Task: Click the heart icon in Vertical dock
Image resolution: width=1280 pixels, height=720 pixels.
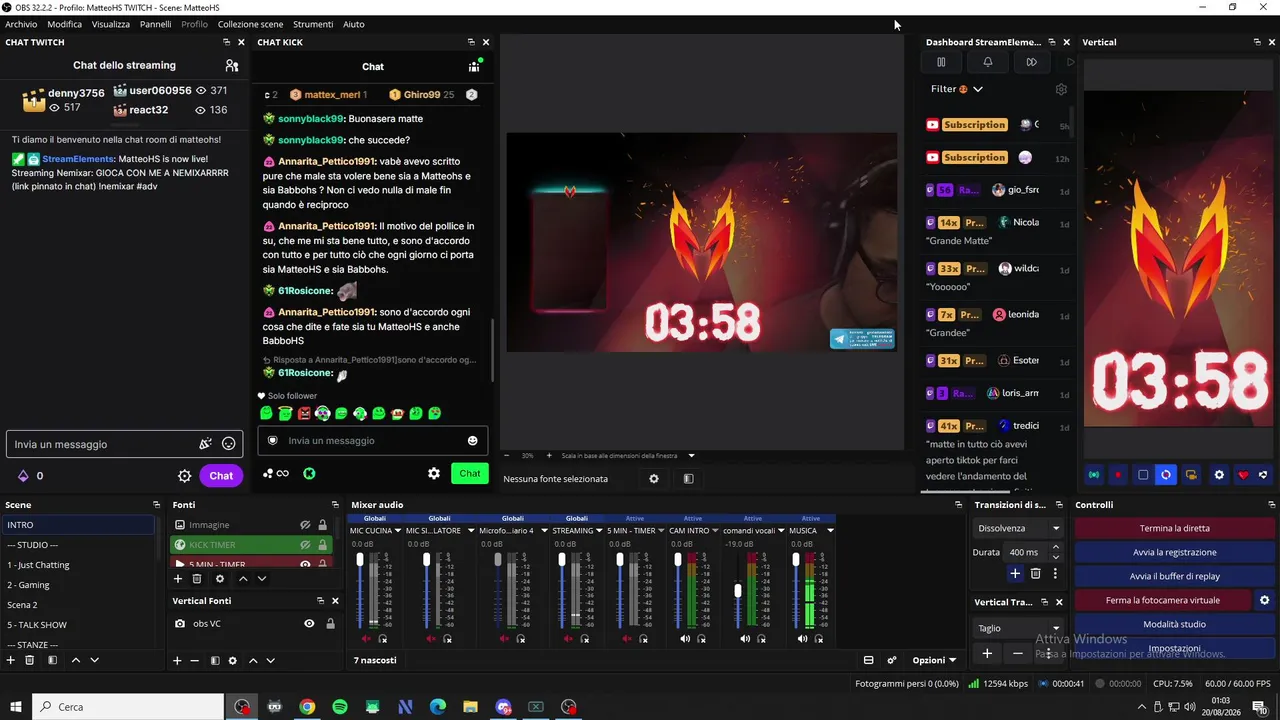Action: [x=1243, y=475]
